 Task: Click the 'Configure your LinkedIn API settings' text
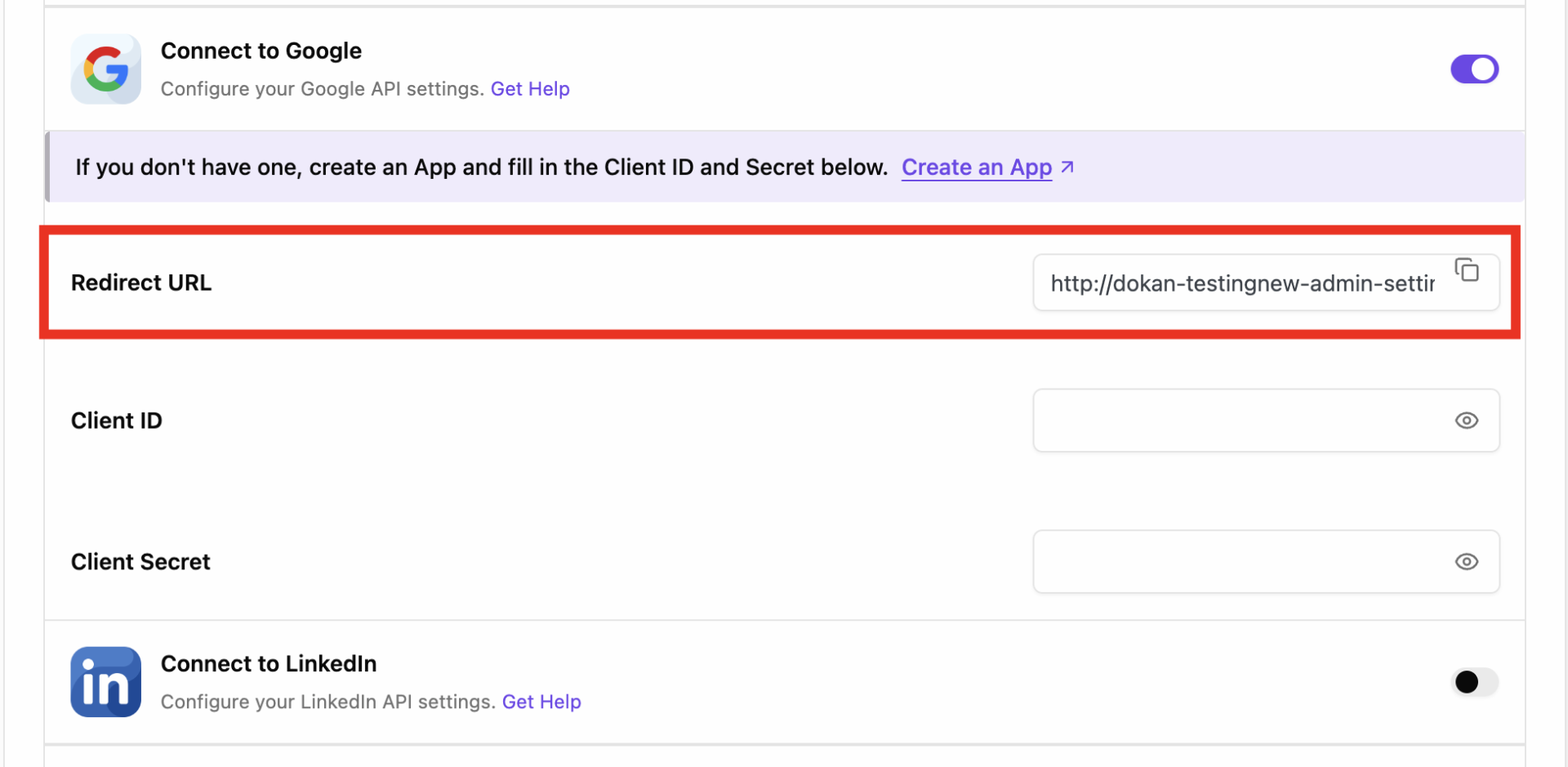point(328,702)
